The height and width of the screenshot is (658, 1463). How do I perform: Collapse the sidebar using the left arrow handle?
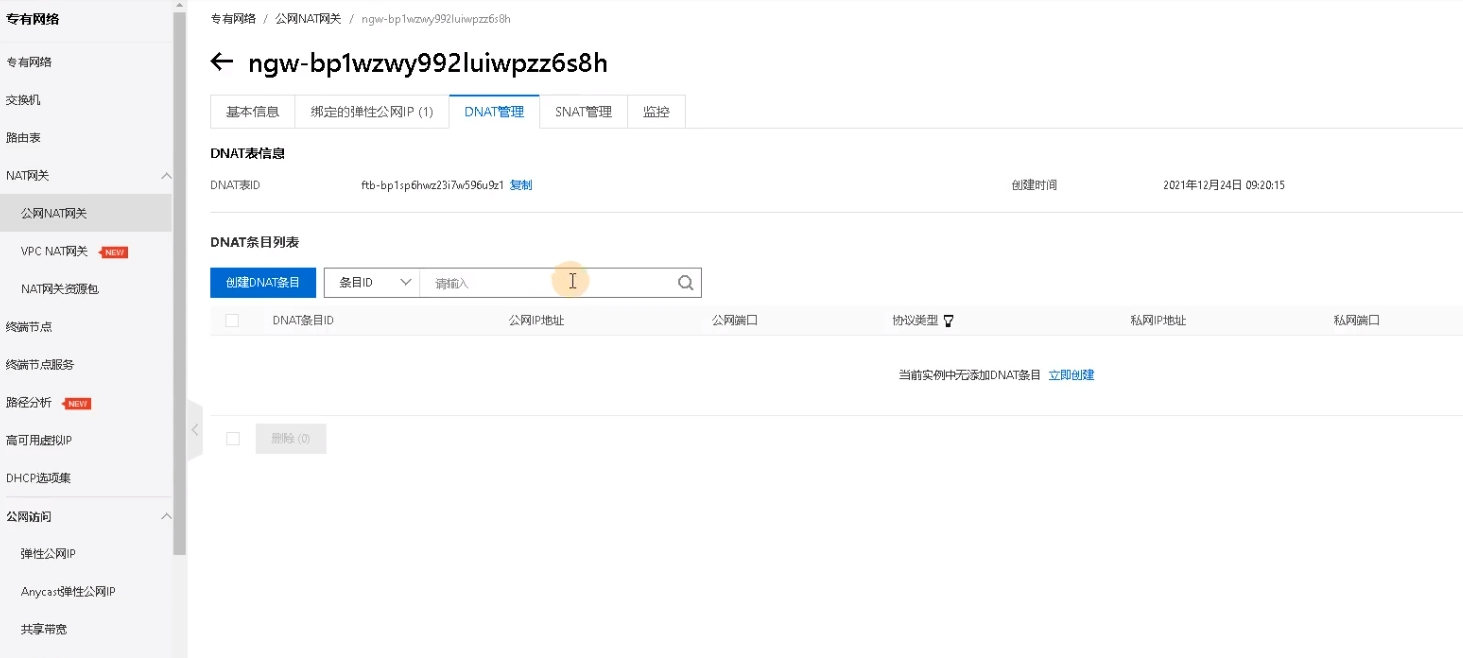click(x=194, y=428)
